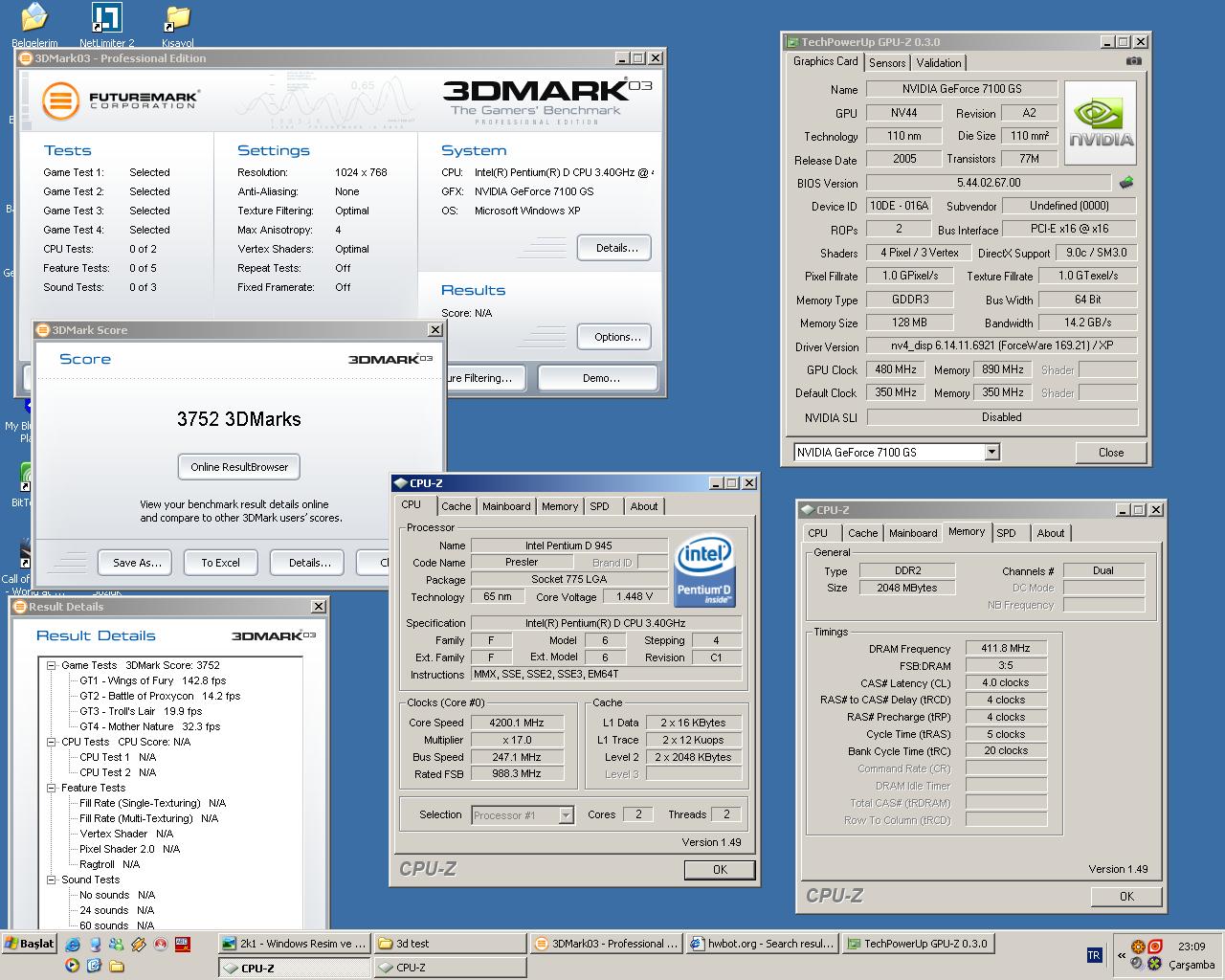Switch to hwbot.org taskbar button
1225x980 pixels.
(762, 944)
